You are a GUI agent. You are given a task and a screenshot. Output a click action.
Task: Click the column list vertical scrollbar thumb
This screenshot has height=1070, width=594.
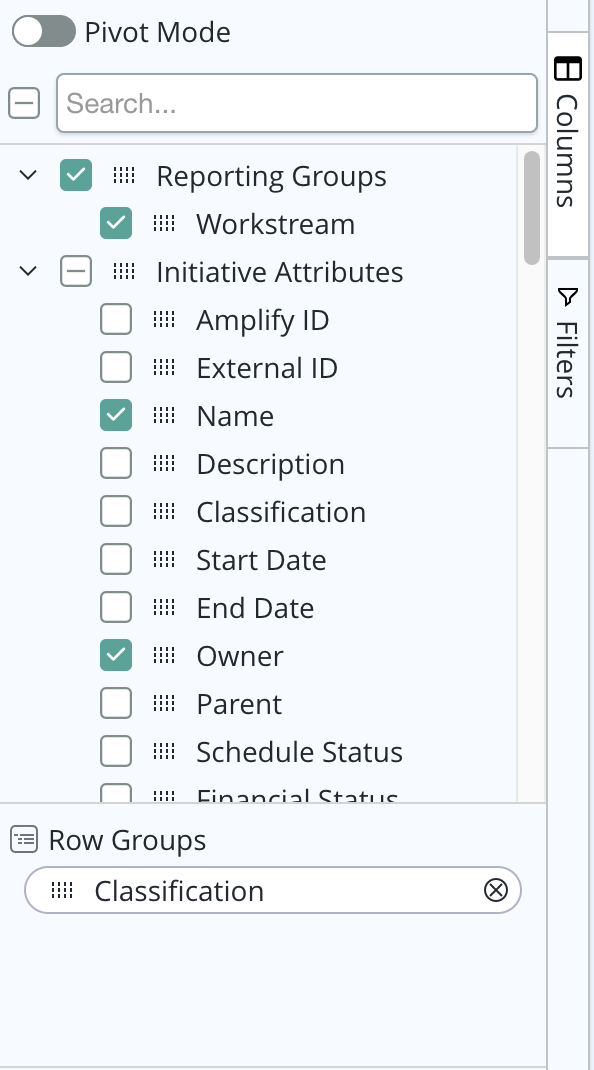(531, 207)
